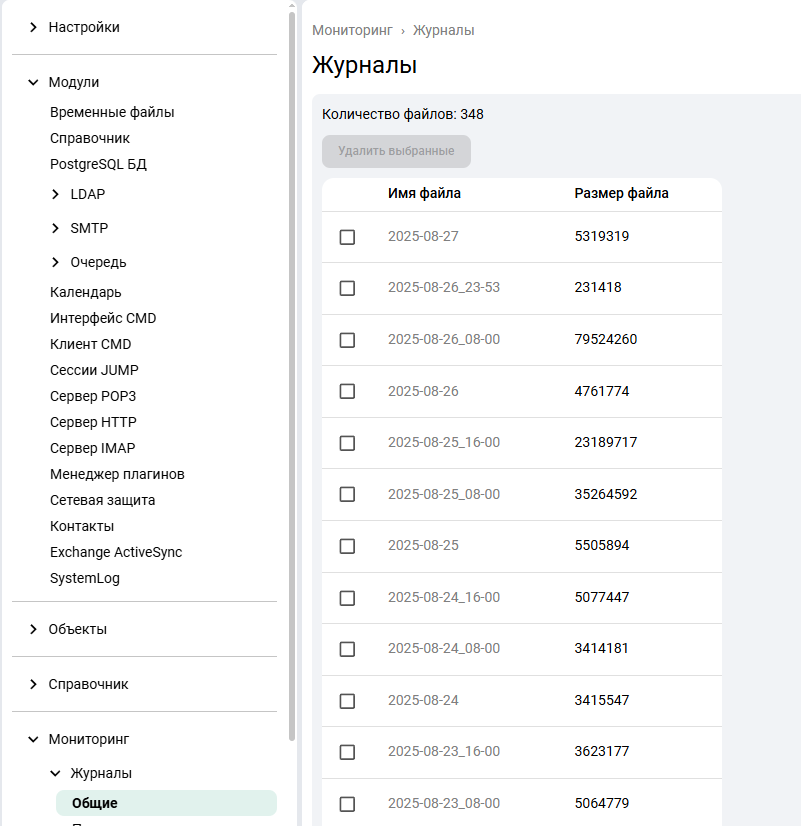
Task: Collapse the Мониторинг section chevron
Action: pos(33,740)
